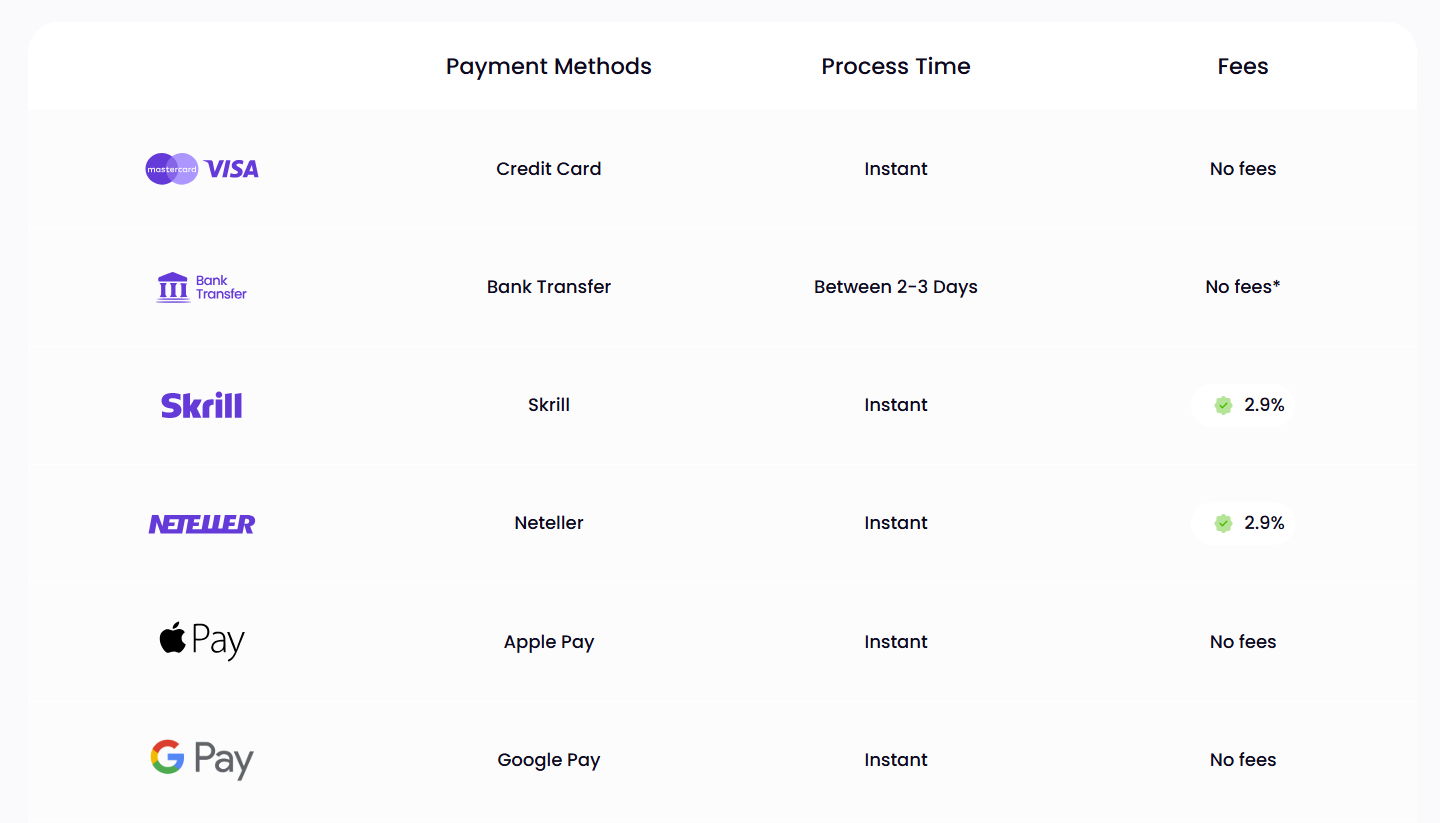Select the Neteller logo
1440x823 pixels.
[202, 523]
